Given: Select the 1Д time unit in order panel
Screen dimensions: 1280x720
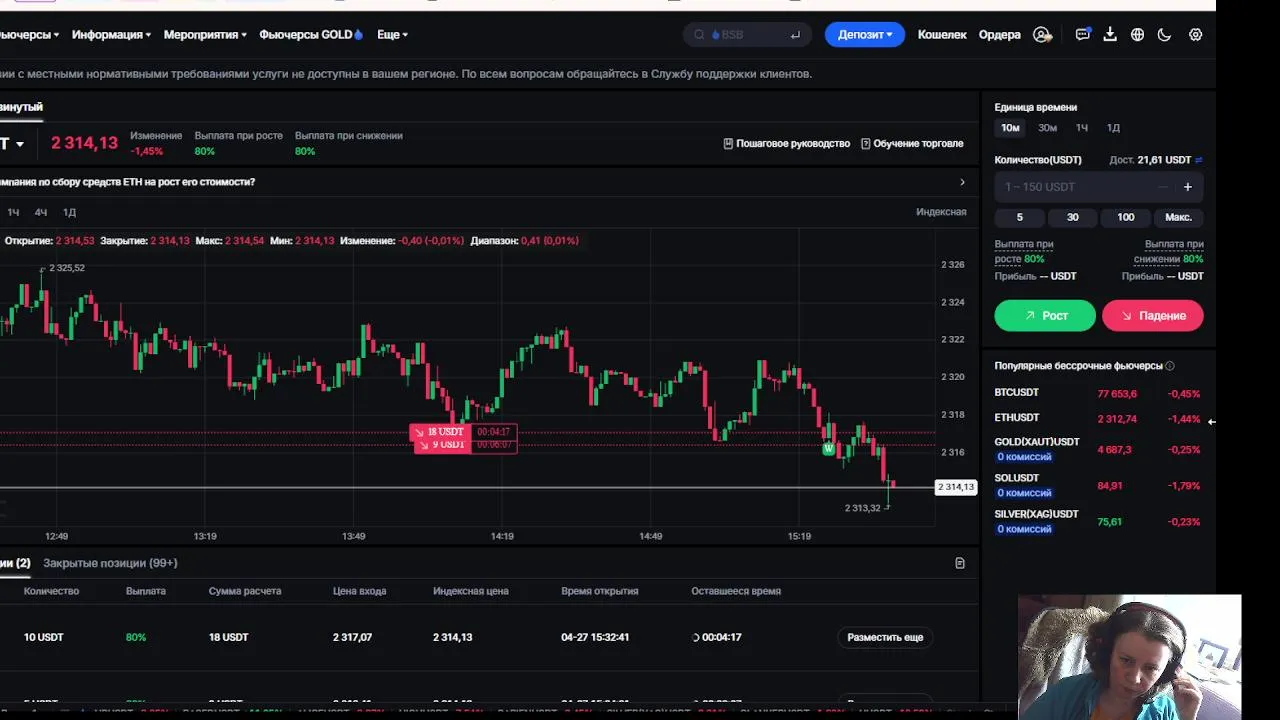Looking at the screenshot, I should point(1113,128).
